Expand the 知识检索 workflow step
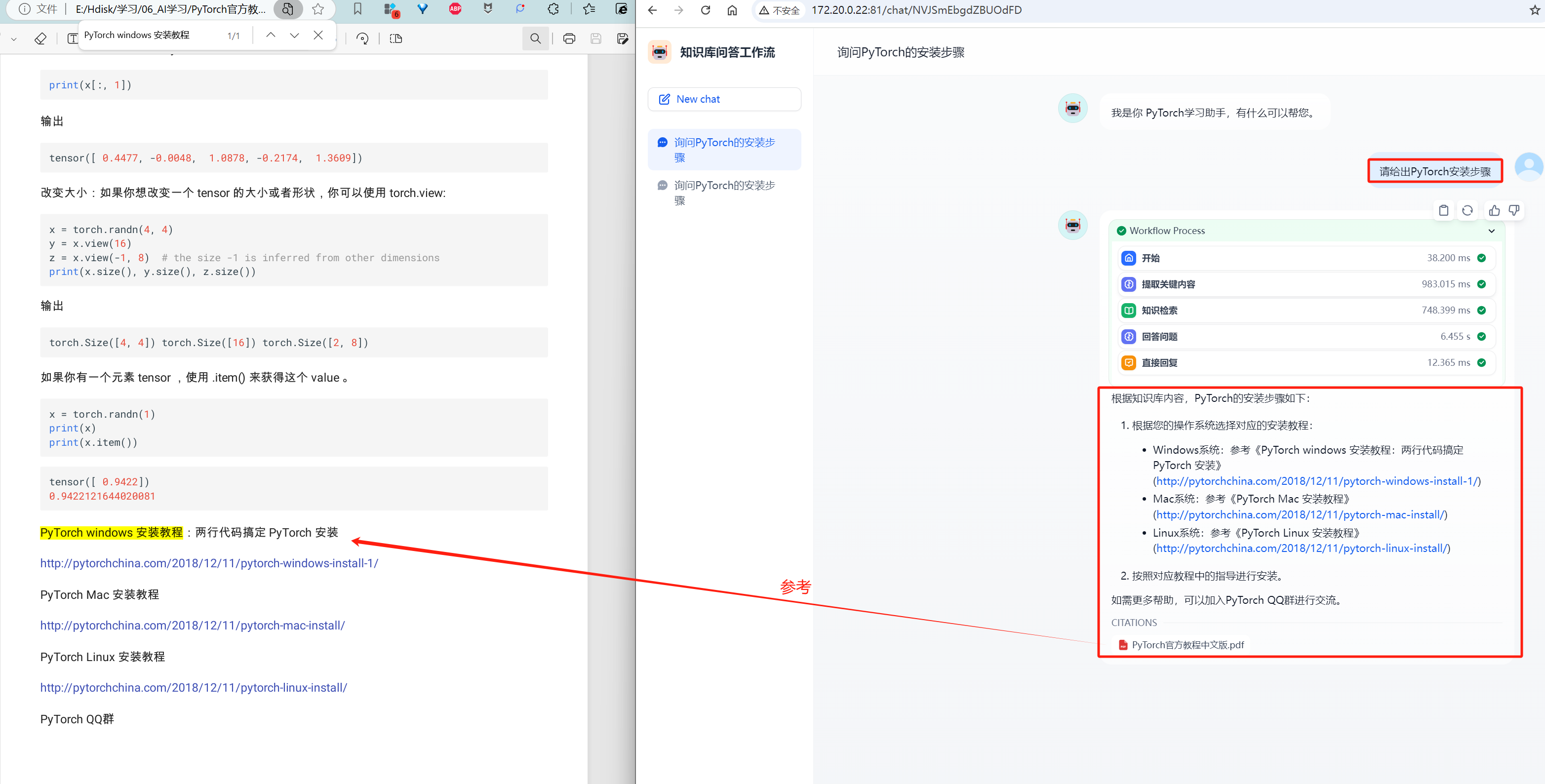The width and height of the screenshot is (1545, 784). coord(1307,310)
